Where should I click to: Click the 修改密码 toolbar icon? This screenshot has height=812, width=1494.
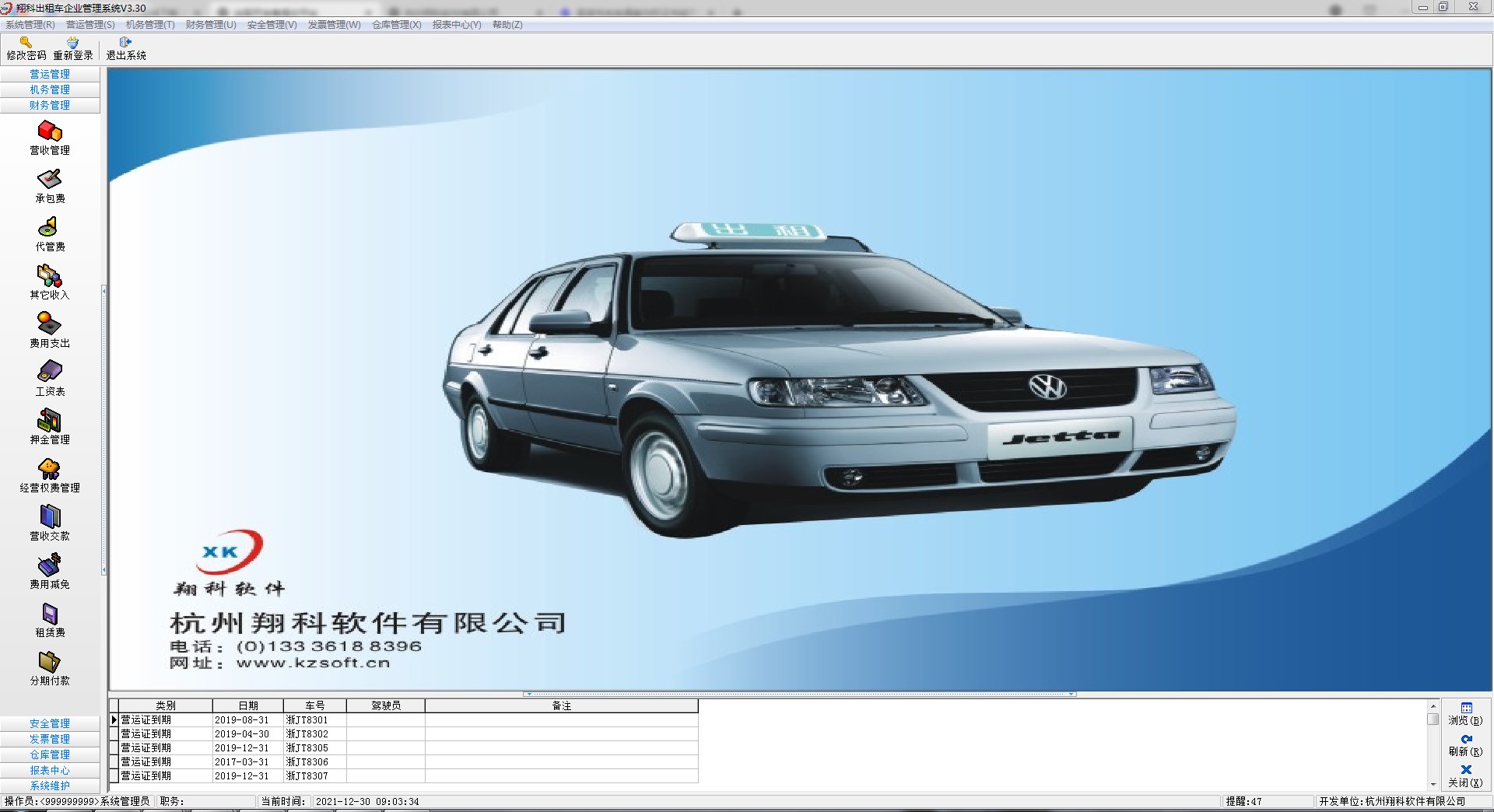(x=26, y=48)
